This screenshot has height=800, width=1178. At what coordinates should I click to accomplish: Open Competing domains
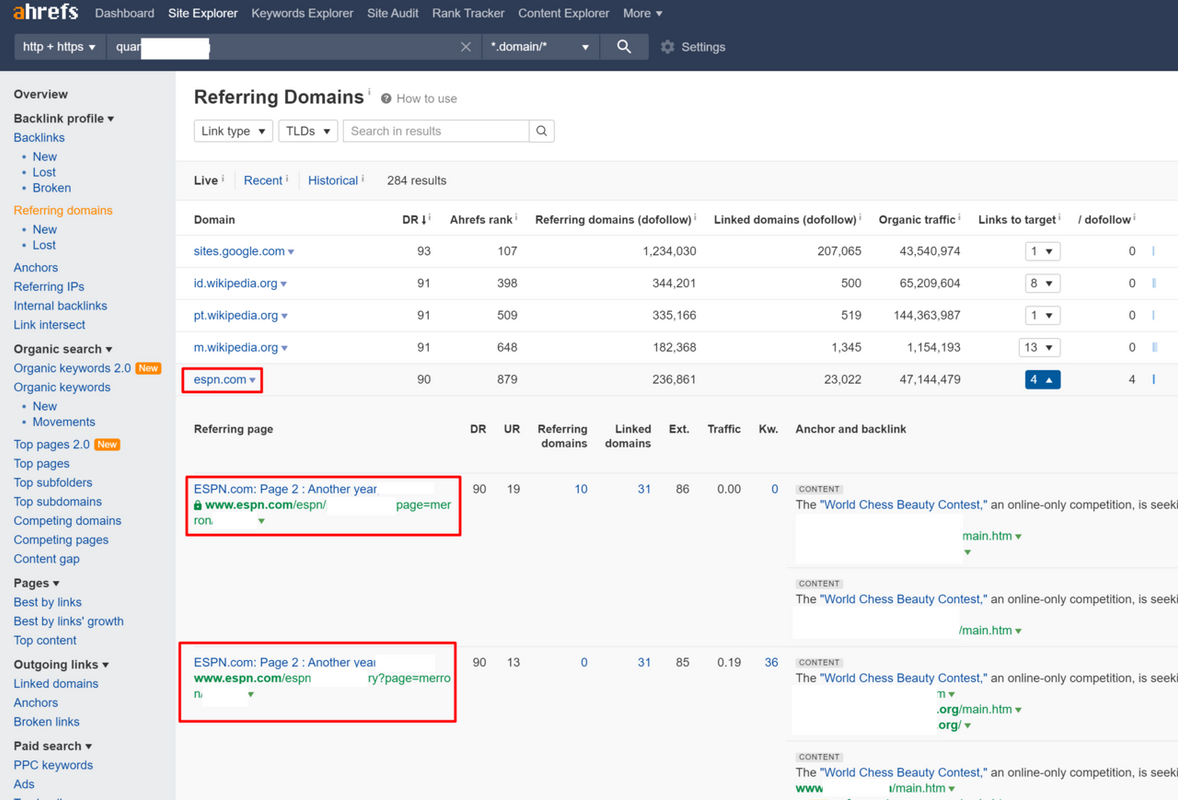click(x=68, y=521)
